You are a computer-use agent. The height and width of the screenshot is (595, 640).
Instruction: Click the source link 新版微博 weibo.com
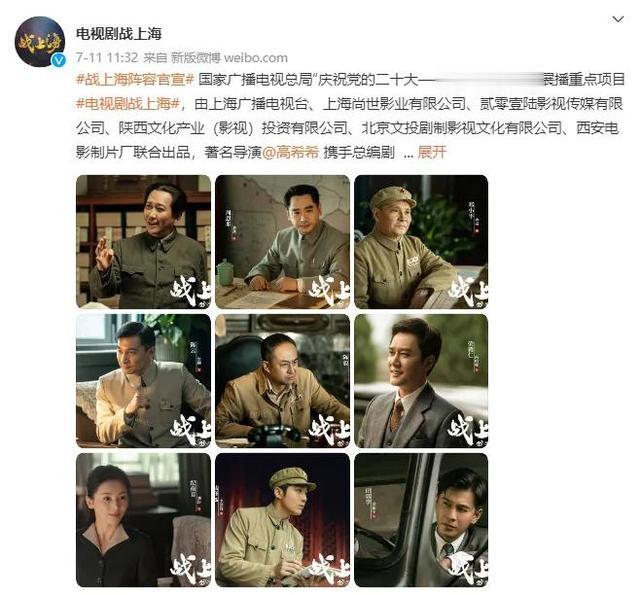[x=229, y=58]
